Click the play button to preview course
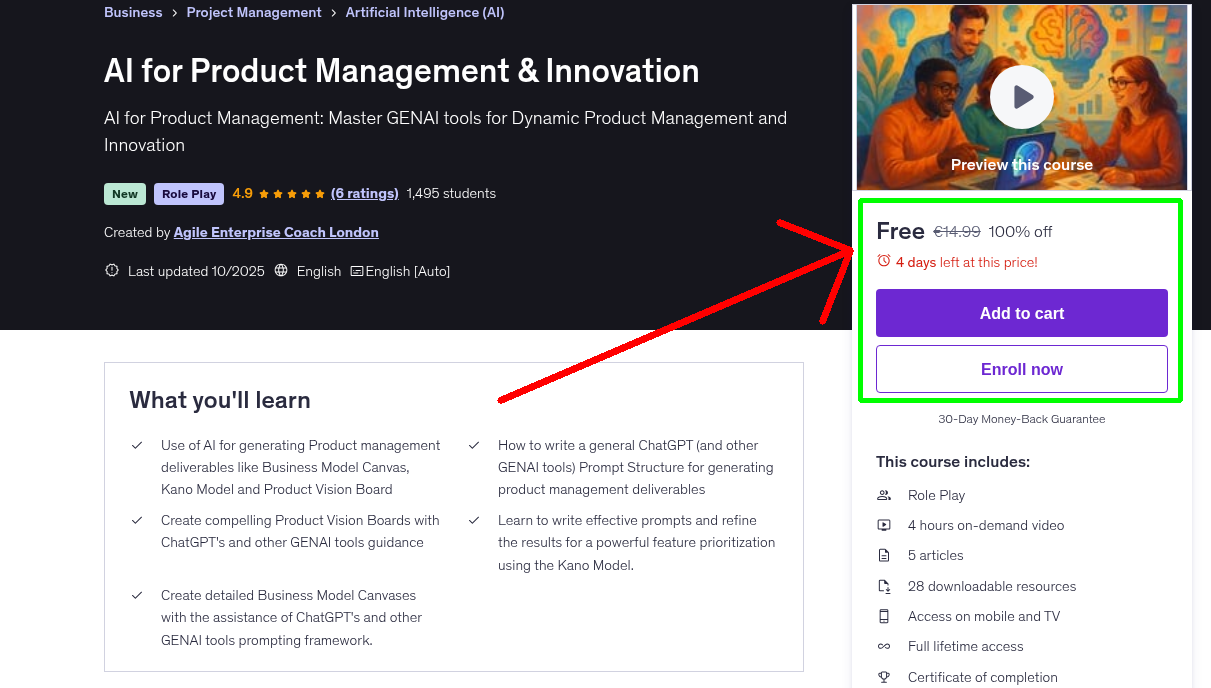The height and width of the screenshot is (688, 1211). 1021,96
